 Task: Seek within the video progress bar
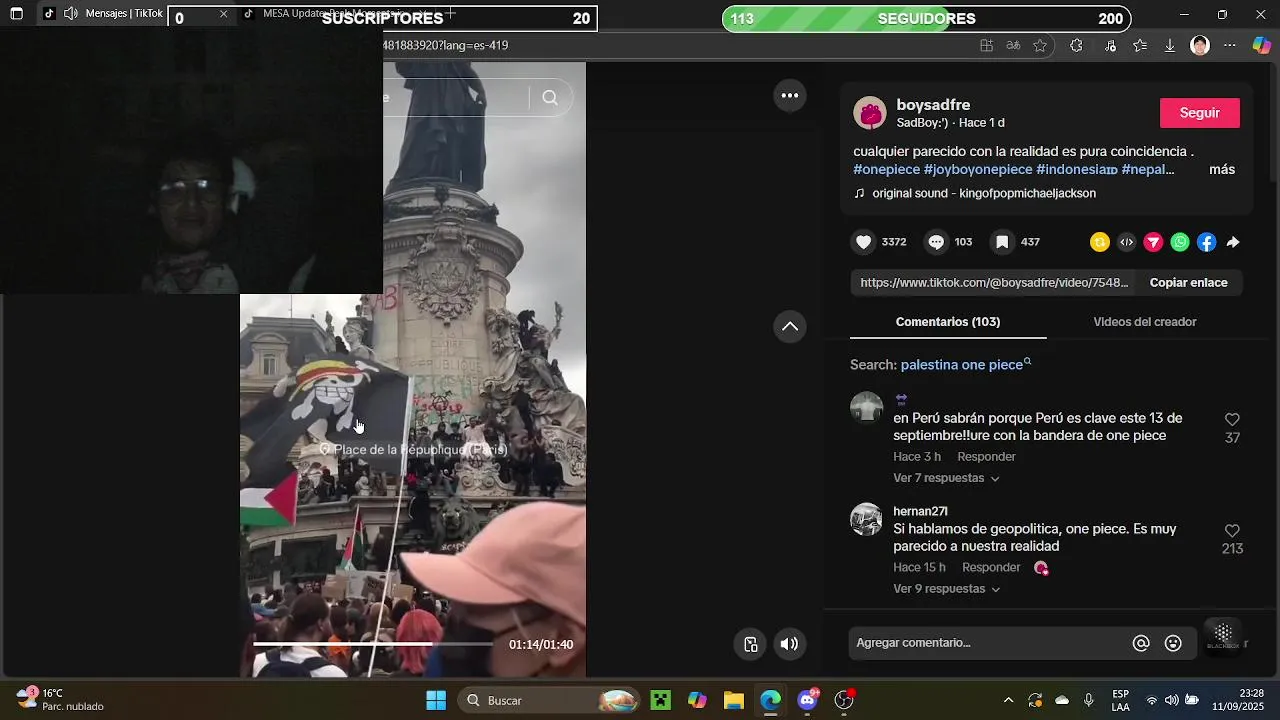(x=372, y=645)
